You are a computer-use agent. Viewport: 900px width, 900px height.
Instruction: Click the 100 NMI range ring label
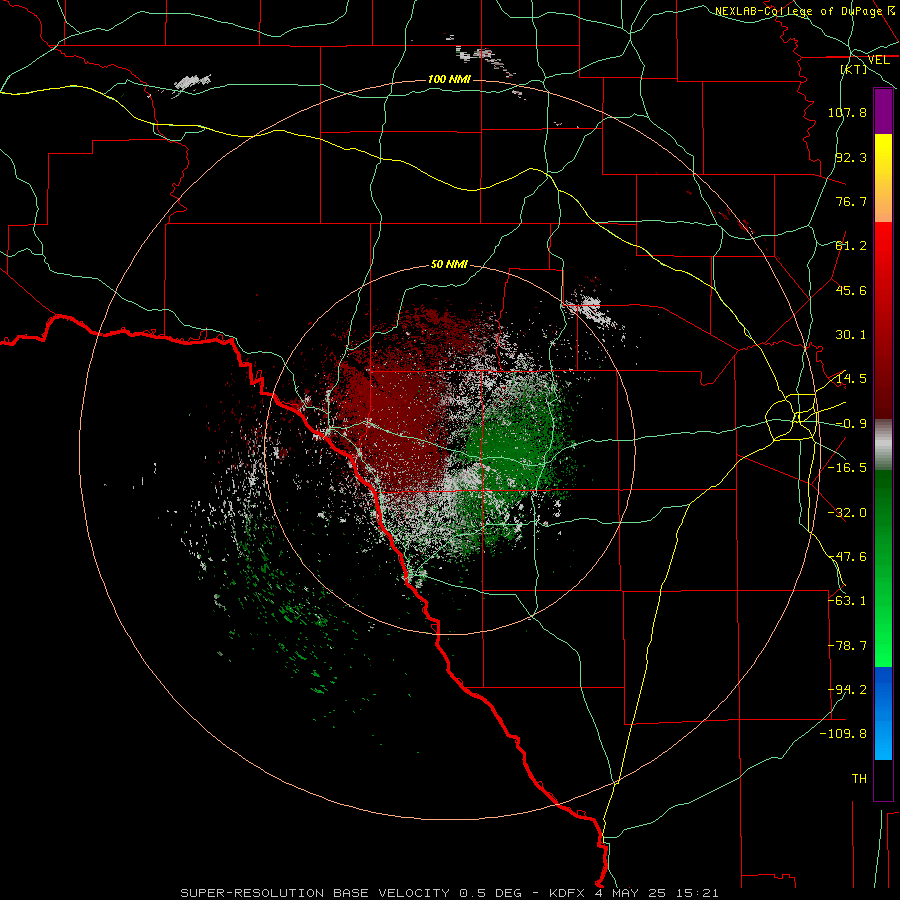(449, 79)
